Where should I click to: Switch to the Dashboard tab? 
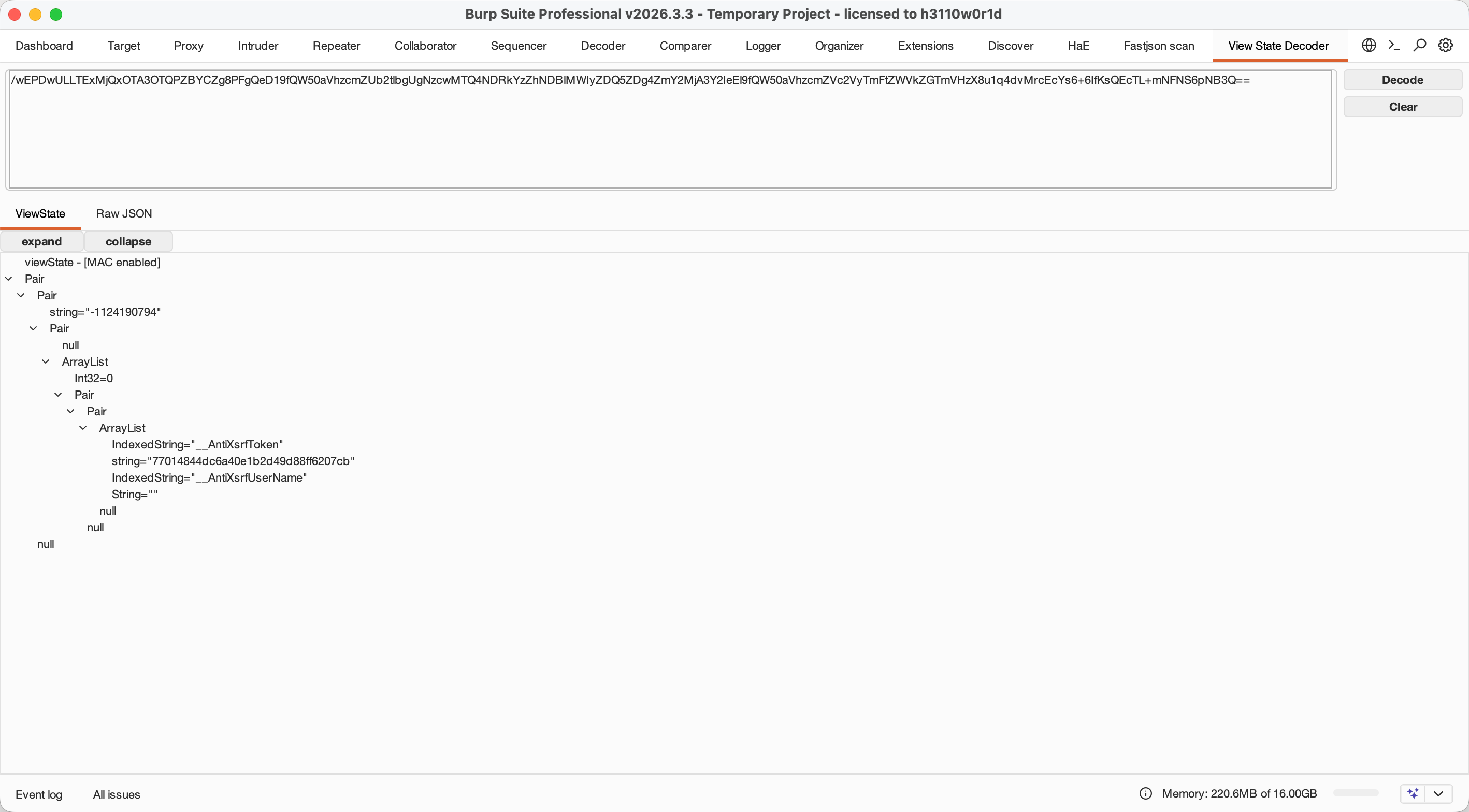tap(44, 46)
